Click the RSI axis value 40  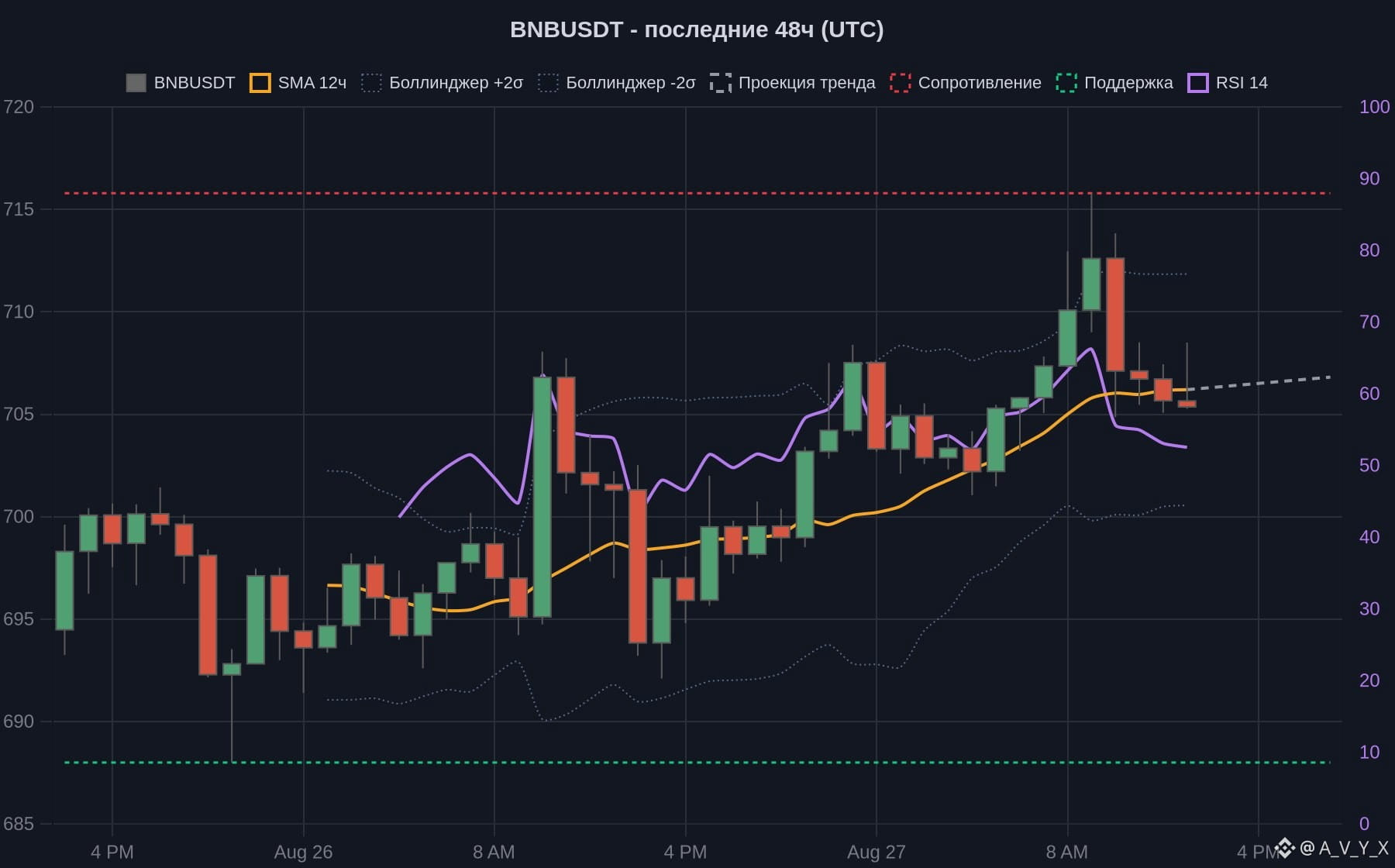[1369, 537]
